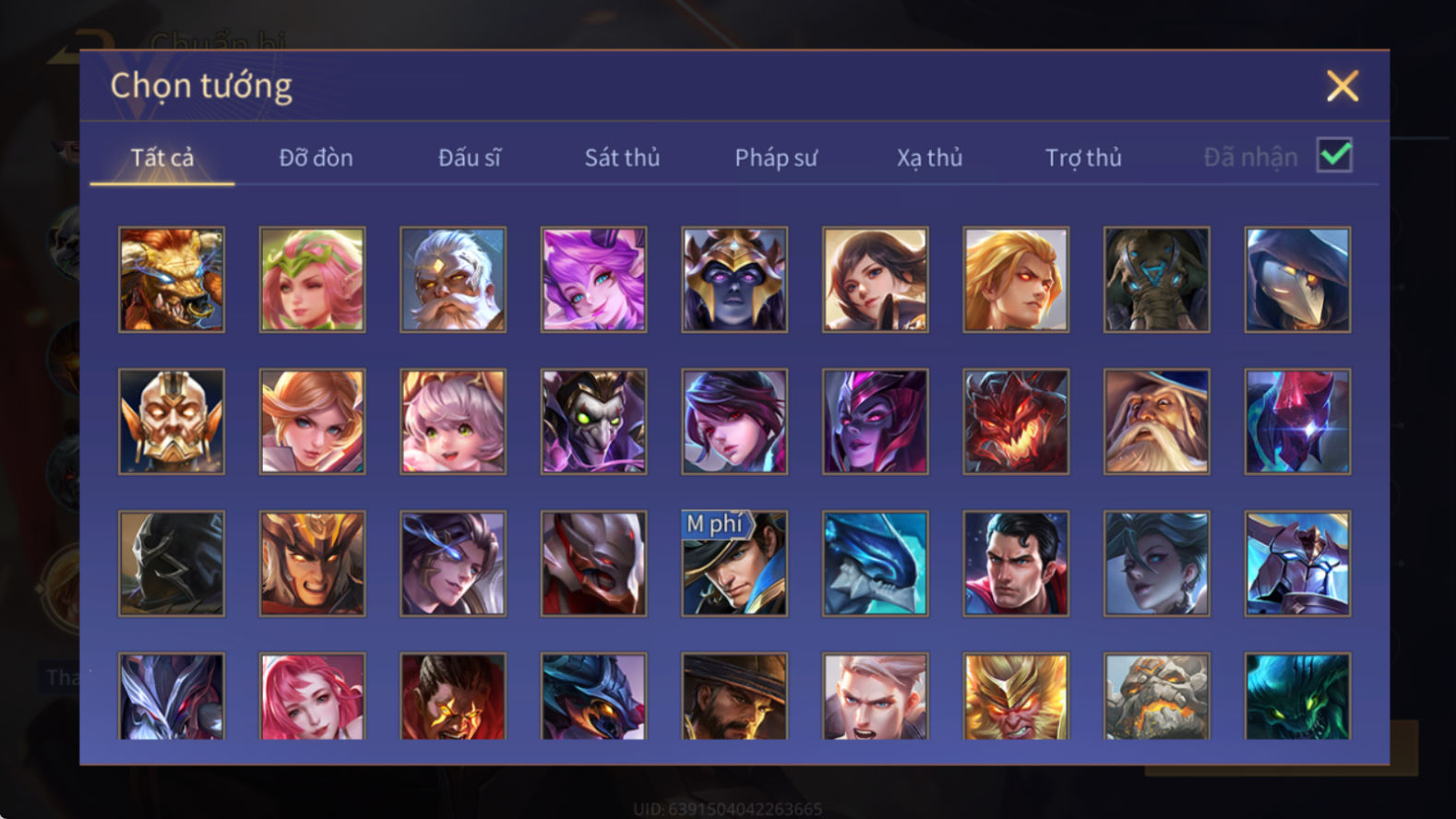This screenshot has height=819, width=1456.
Task: Select the red lava demon hero
Action: tap(1016, 421)
